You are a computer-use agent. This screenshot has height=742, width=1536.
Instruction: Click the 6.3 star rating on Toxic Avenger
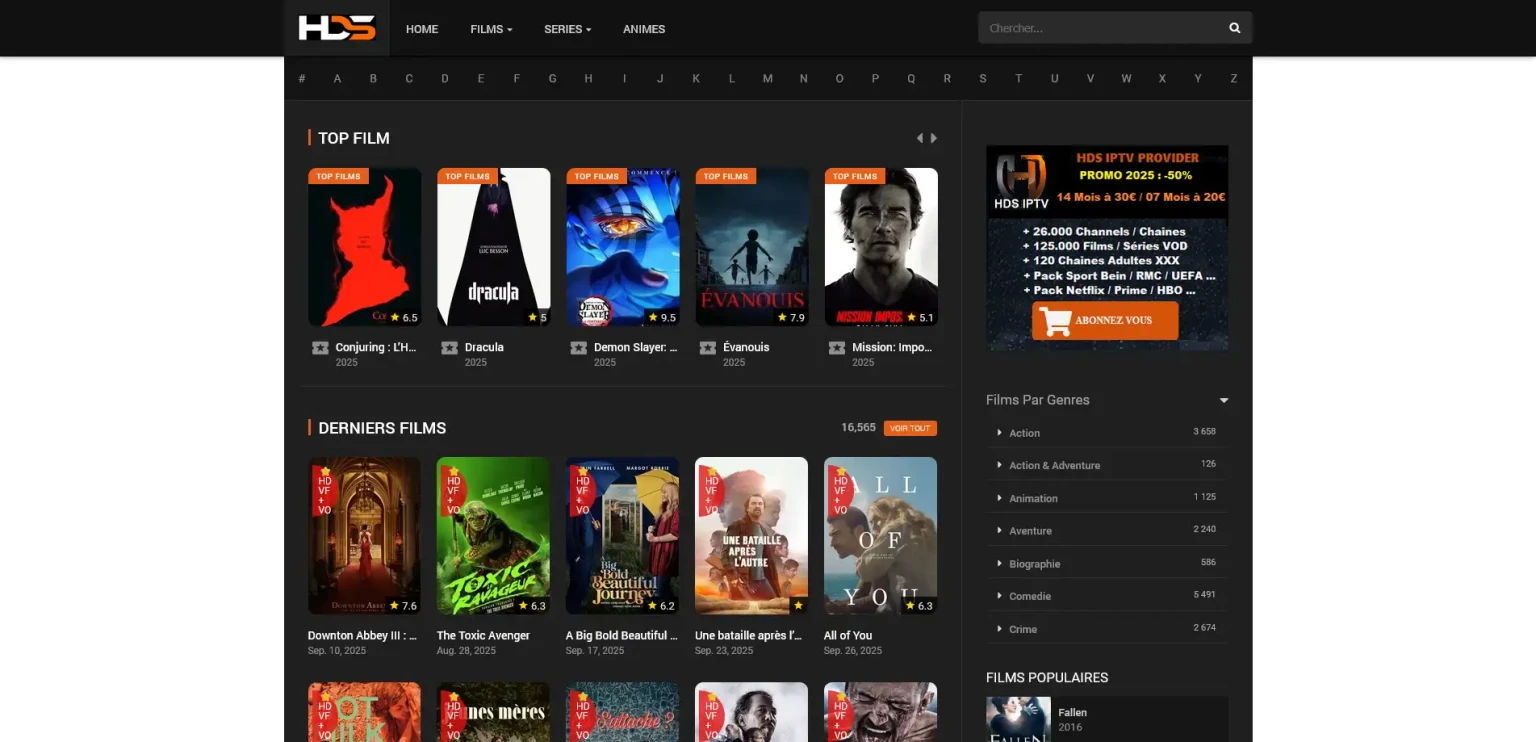click(x=533, y=605)
